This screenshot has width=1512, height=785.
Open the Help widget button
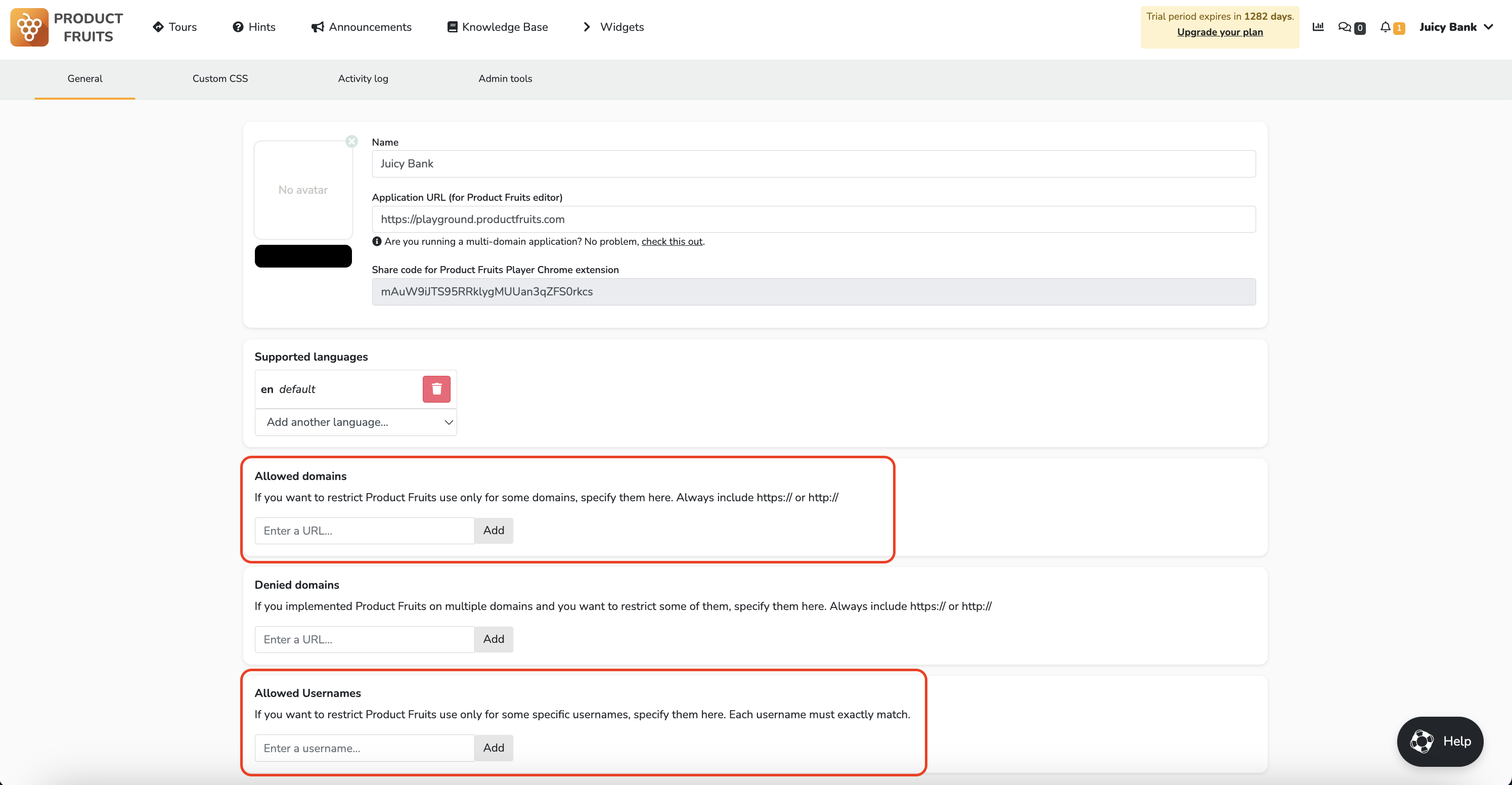point(1440,741)
